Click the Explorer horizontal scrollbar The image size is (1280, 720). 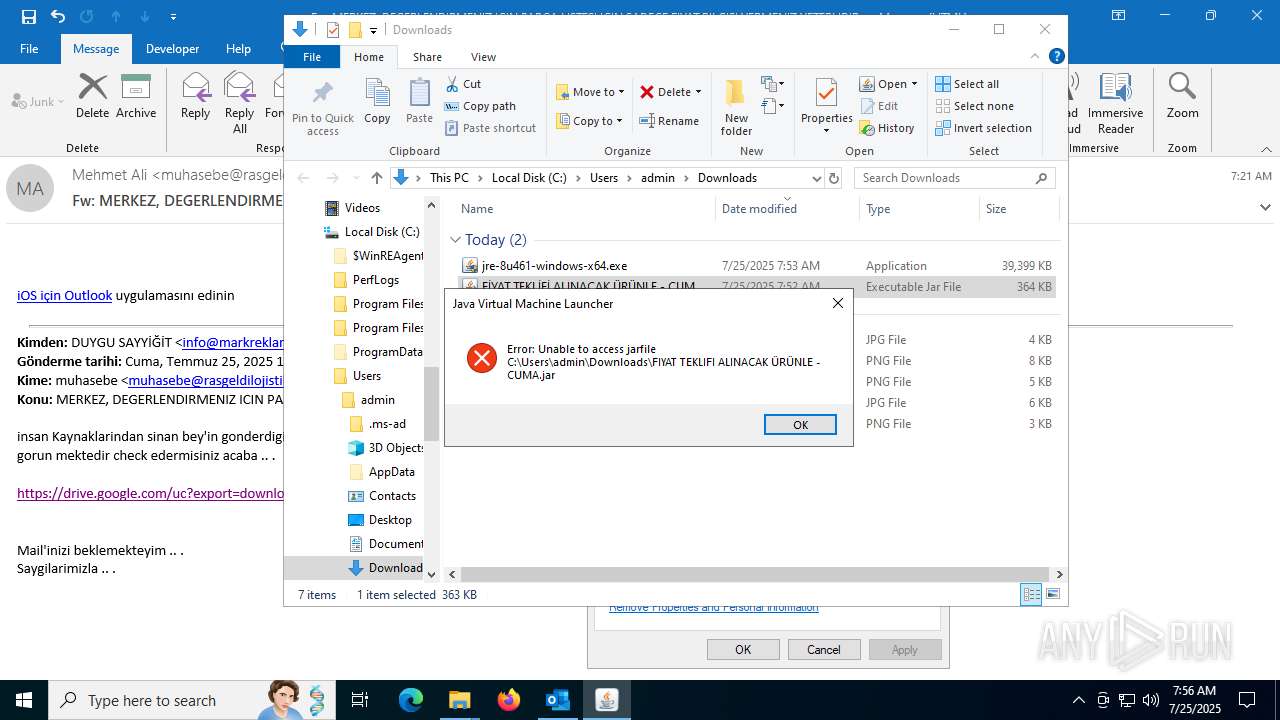click(755, 574)
